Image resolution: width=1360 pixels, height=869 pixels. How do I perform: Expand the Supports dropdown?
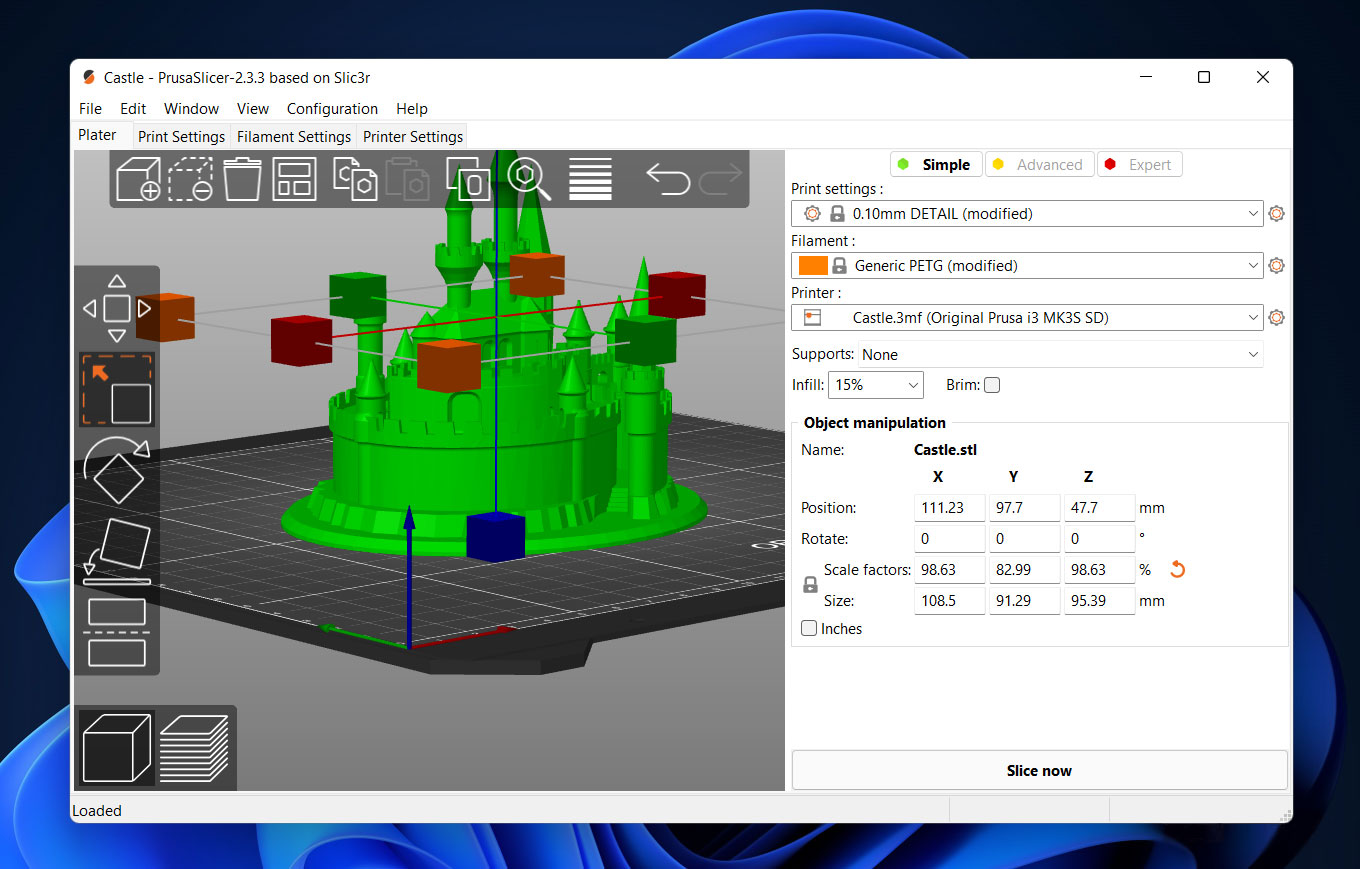1060,355
